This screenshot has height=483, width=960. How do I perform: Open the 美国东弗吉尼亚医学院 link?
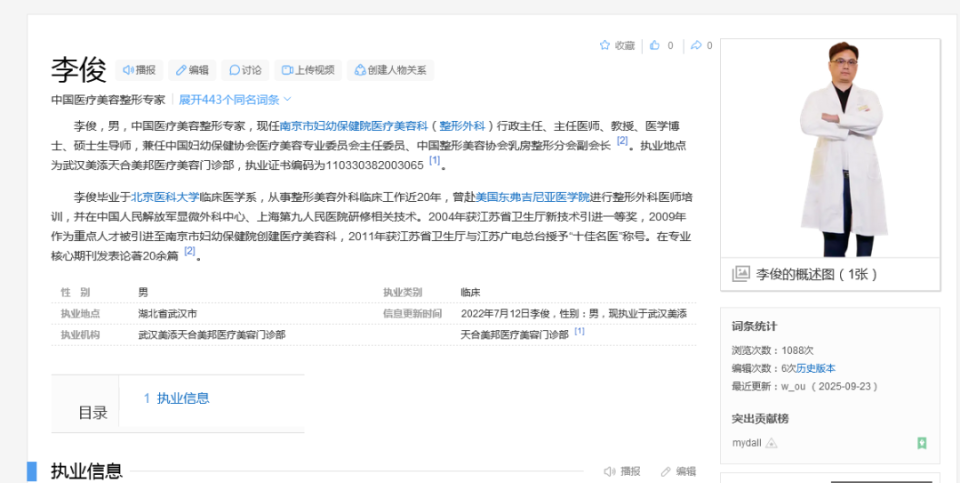(x=533, y=197)
